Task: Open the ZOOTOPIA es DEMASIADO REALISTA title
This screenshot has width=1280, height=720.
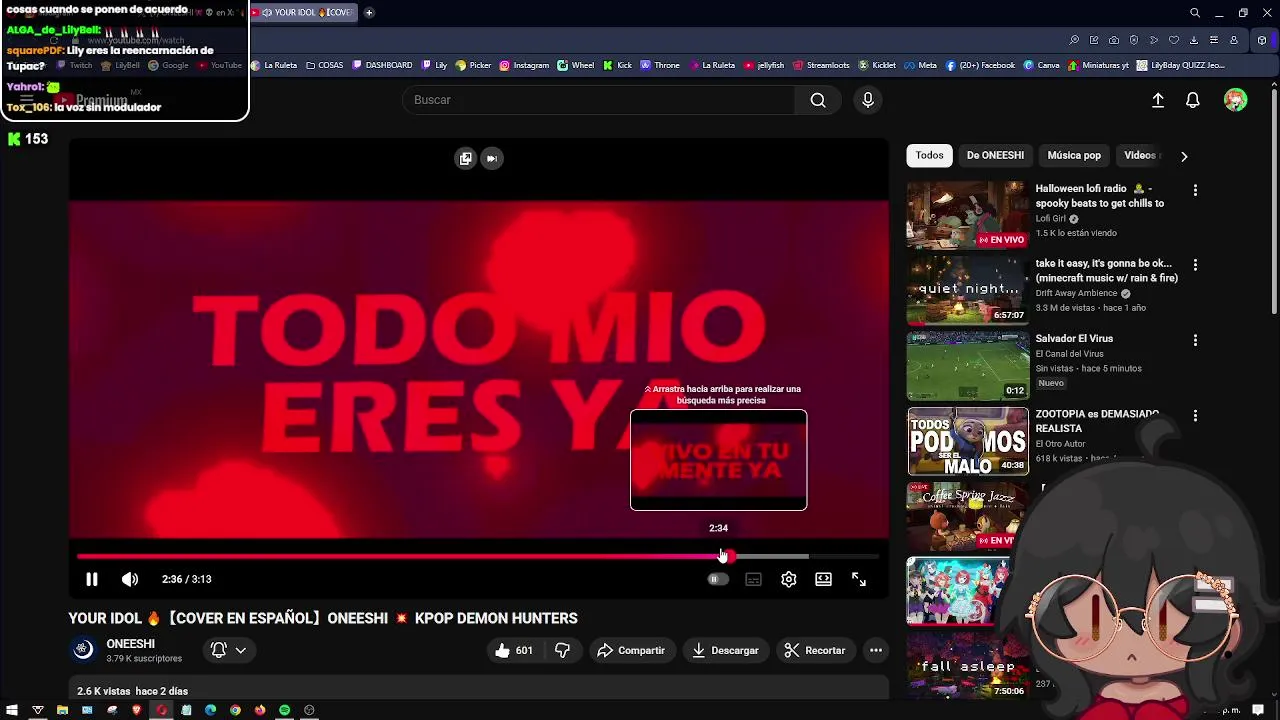Action: [1096, 421]
